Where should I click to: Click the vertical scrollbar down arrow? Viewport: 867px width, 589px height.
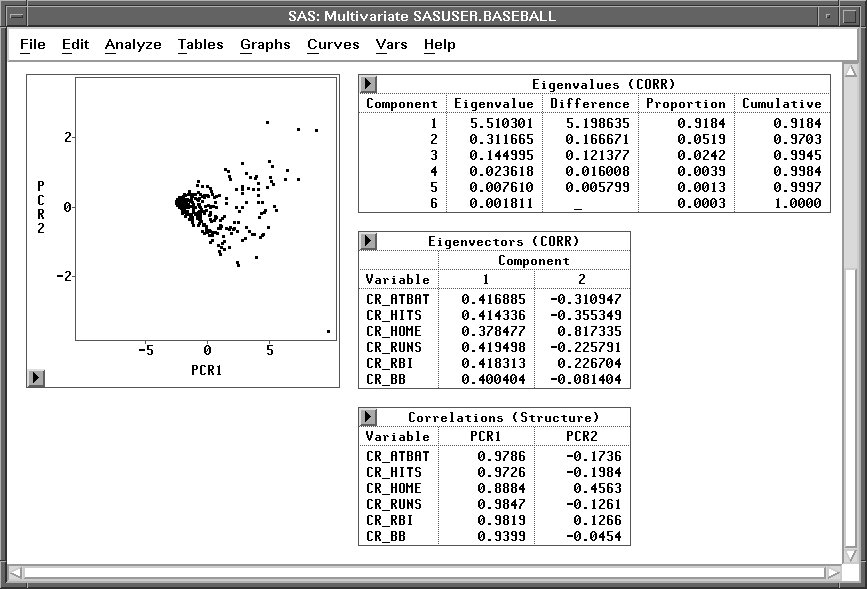pos(851,554)
